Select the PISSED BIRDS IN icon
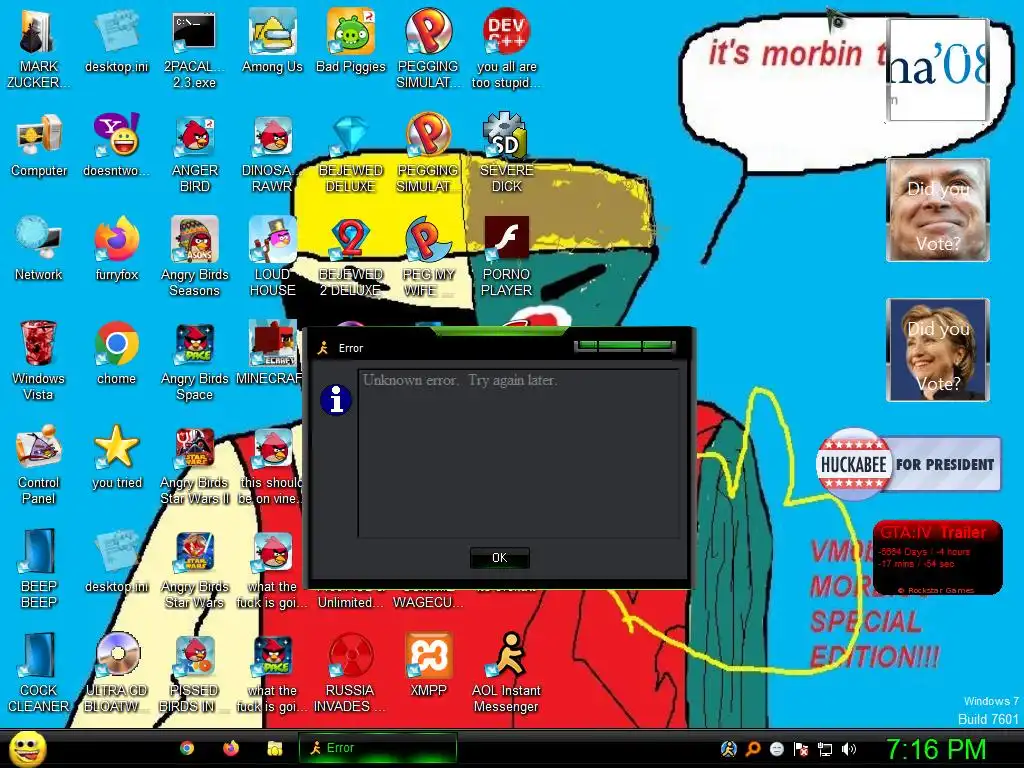 (x=194, y=672)
